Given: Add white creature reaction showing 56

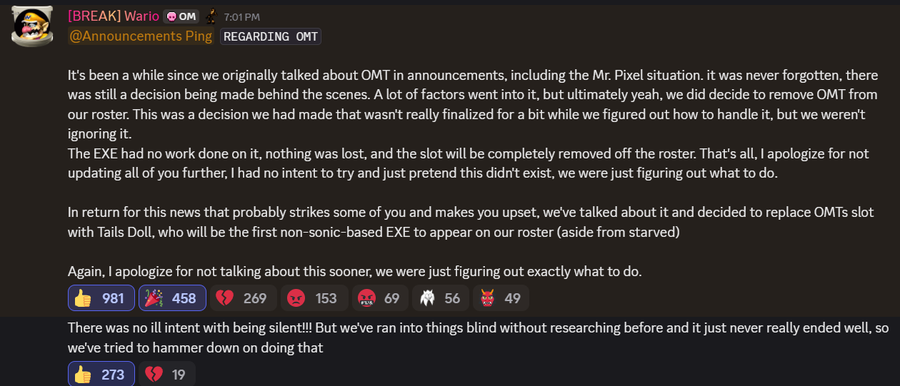Looking at the screenshot, I should coord(441,298).
